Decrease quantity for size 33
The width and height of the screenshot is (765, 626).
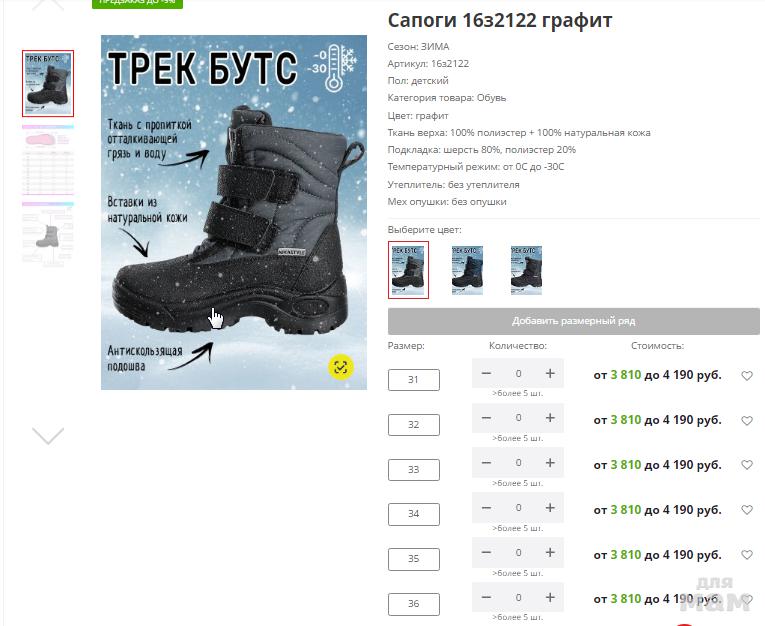point(486,463)
